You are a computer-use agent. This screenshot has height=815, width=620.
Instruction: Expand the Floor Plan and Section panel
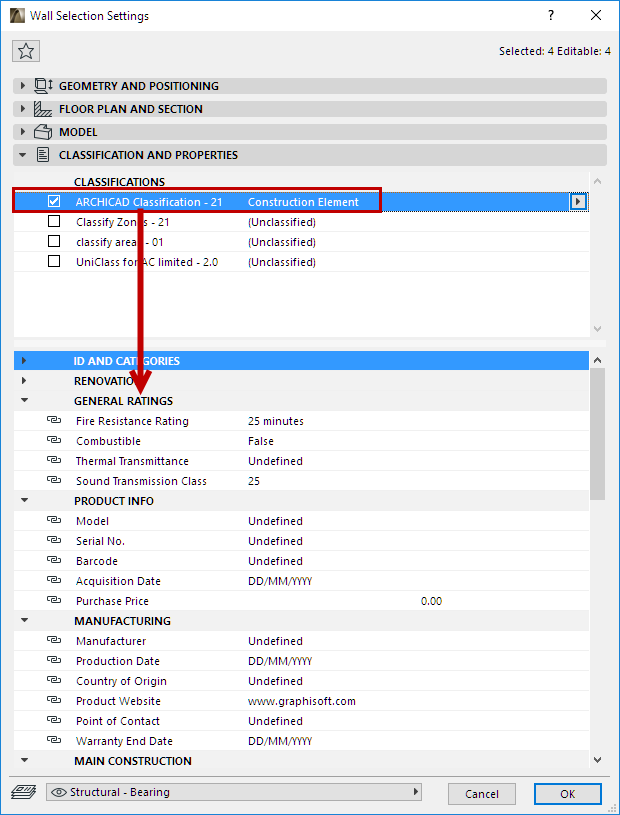[22, 109]
